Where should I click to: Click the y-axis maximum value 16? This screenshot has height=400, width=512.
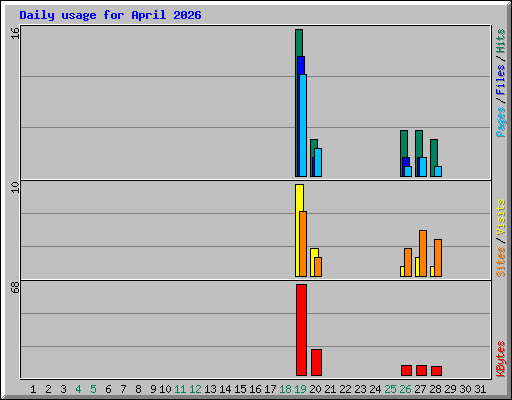click(15, 33)
